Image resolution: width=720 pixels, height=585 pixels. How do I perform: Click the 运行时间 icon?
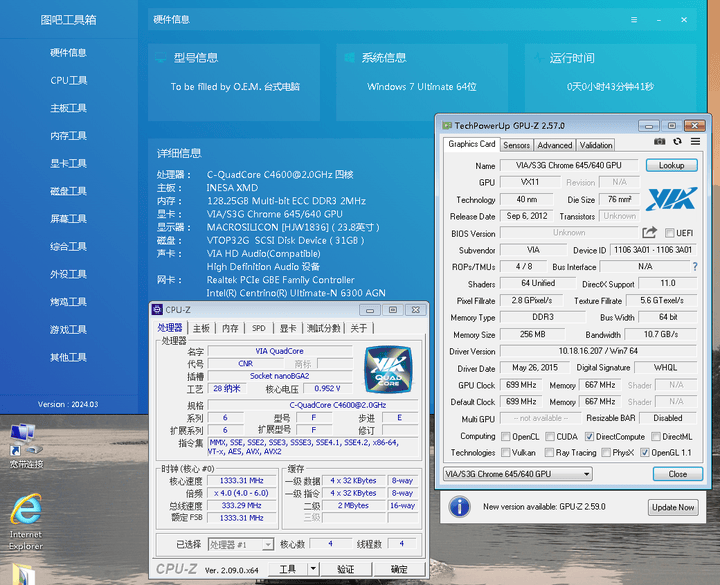[x=538, y=58]
